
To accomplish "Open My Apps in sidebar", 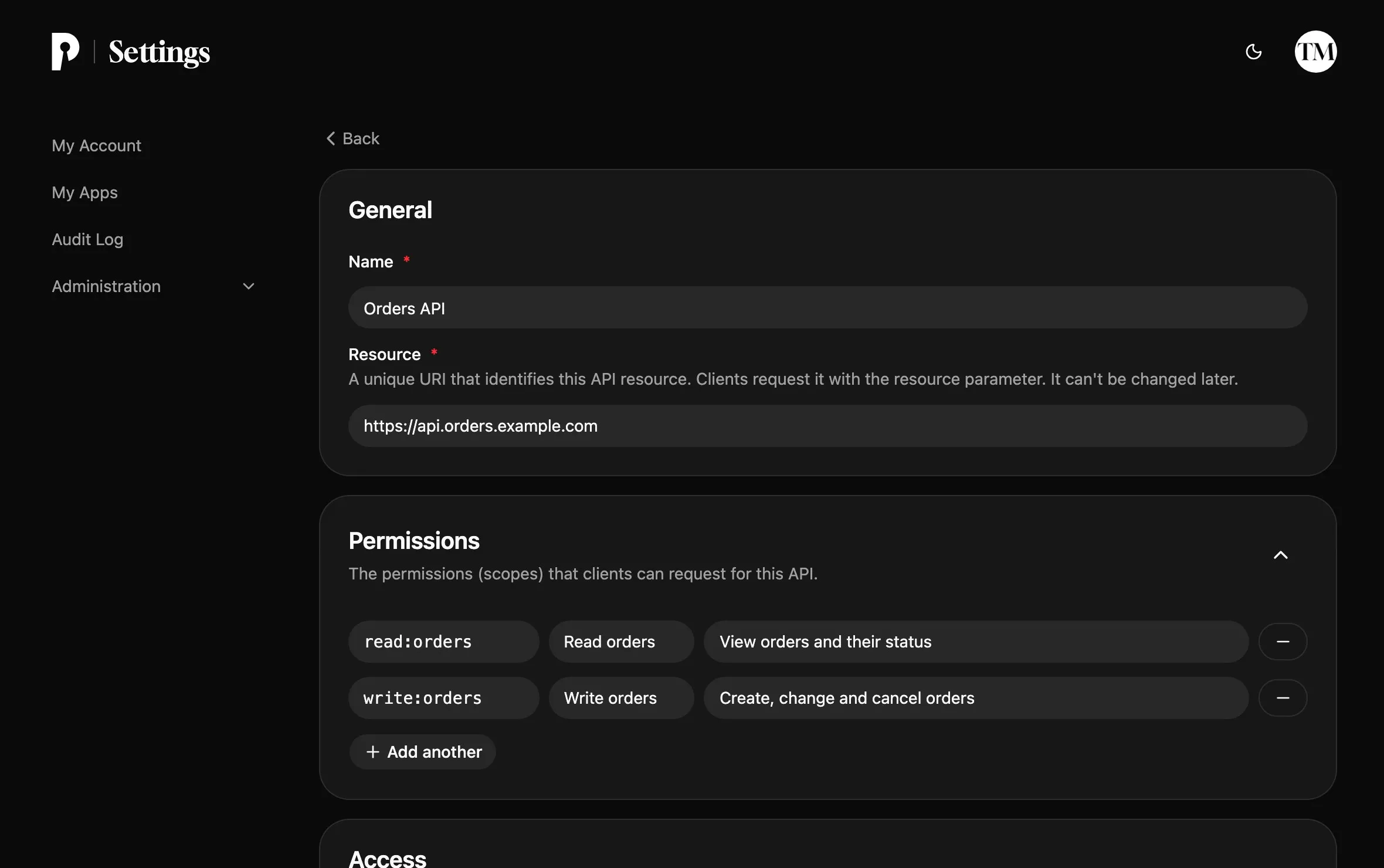I will 84,192.
